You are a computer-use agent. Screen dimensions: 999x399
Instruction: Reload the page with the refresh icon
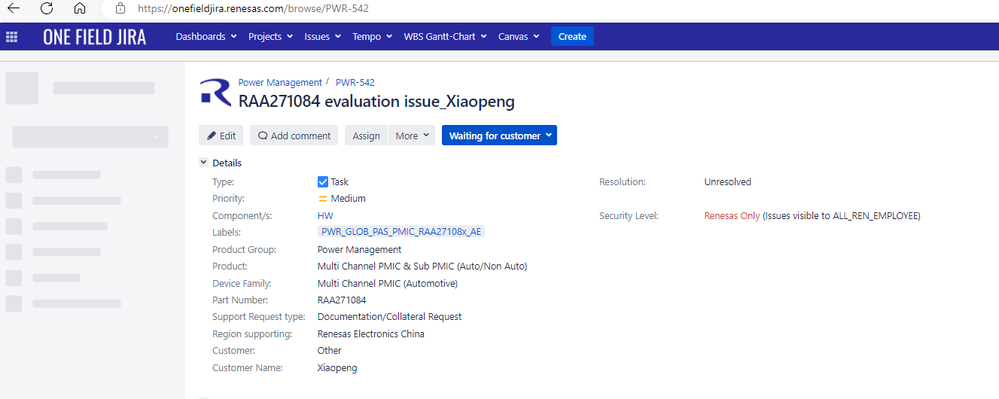coord(47,8)
